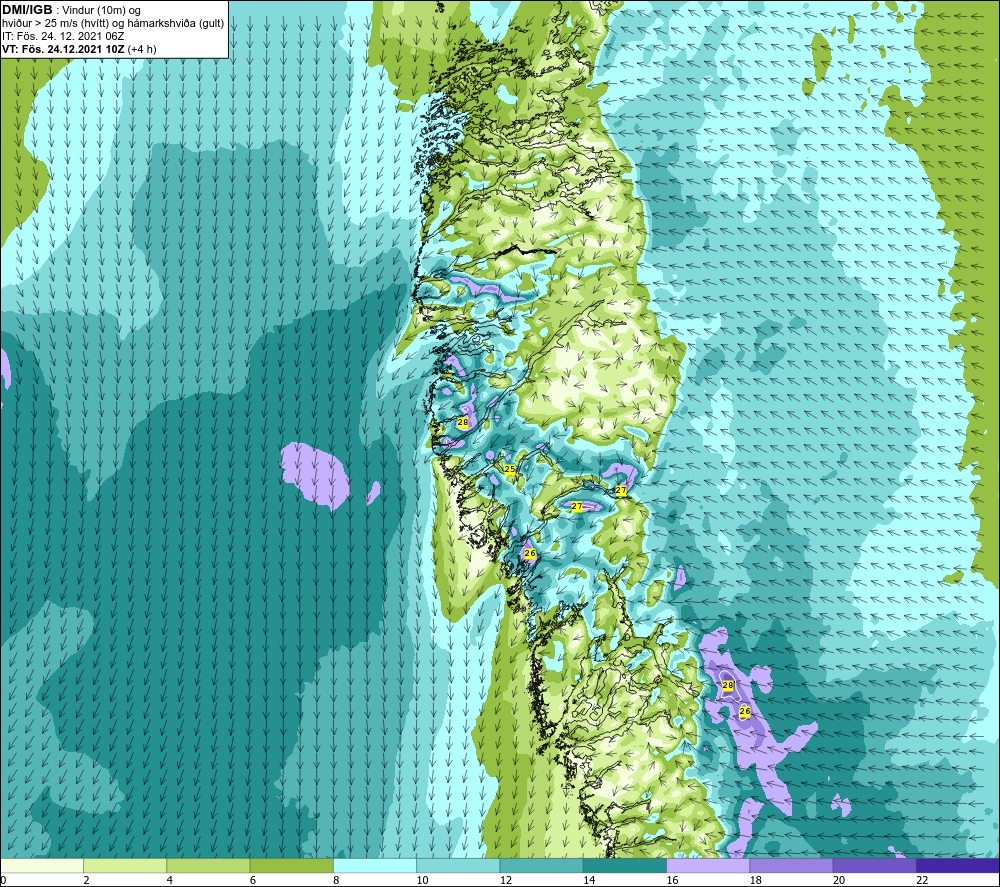Image resolution: width=1000 pixels, height=887 pixels.
Task: Click the legend scale value '2'
Action: click(x=86, y=880)
